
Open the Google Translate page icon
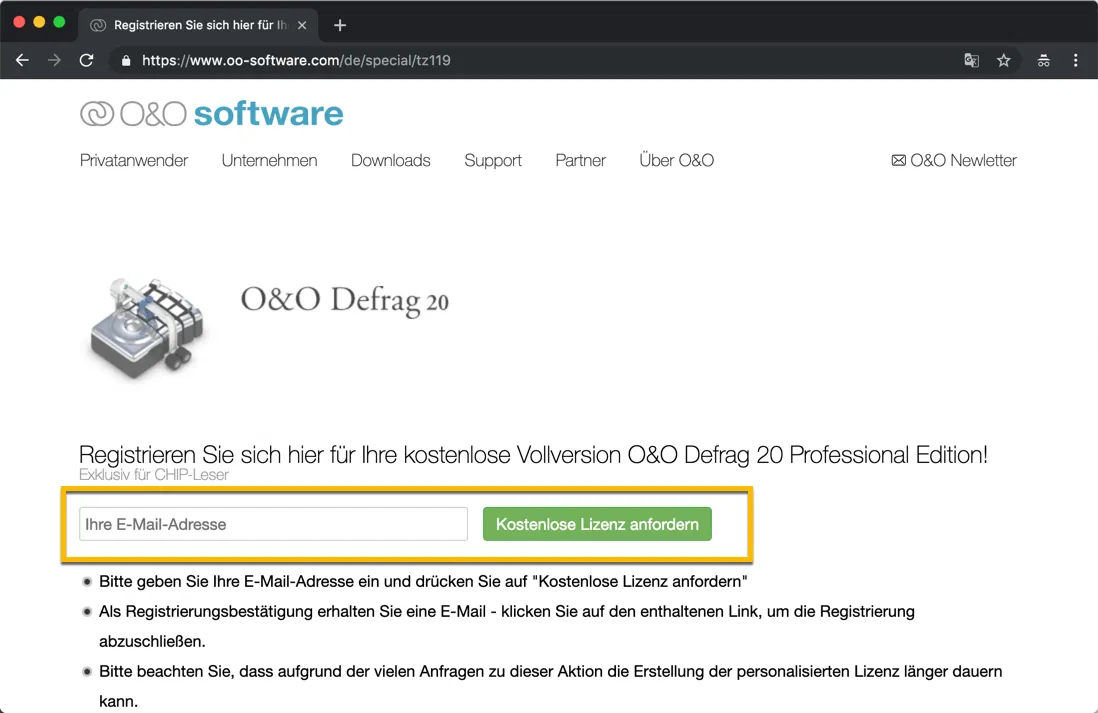(x=971, y=60)
